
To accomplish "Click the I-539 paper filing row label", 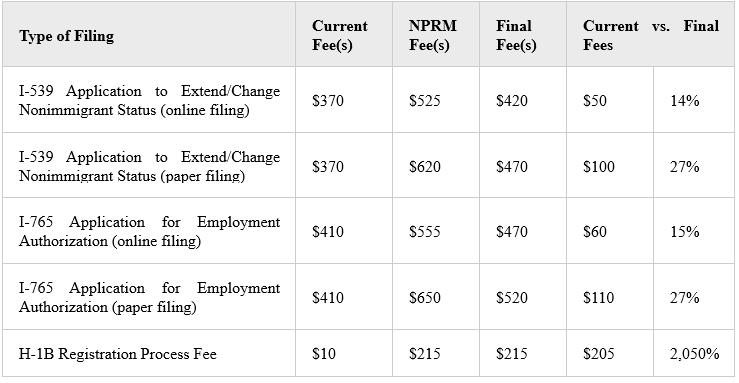I will (x=149, y=165).
